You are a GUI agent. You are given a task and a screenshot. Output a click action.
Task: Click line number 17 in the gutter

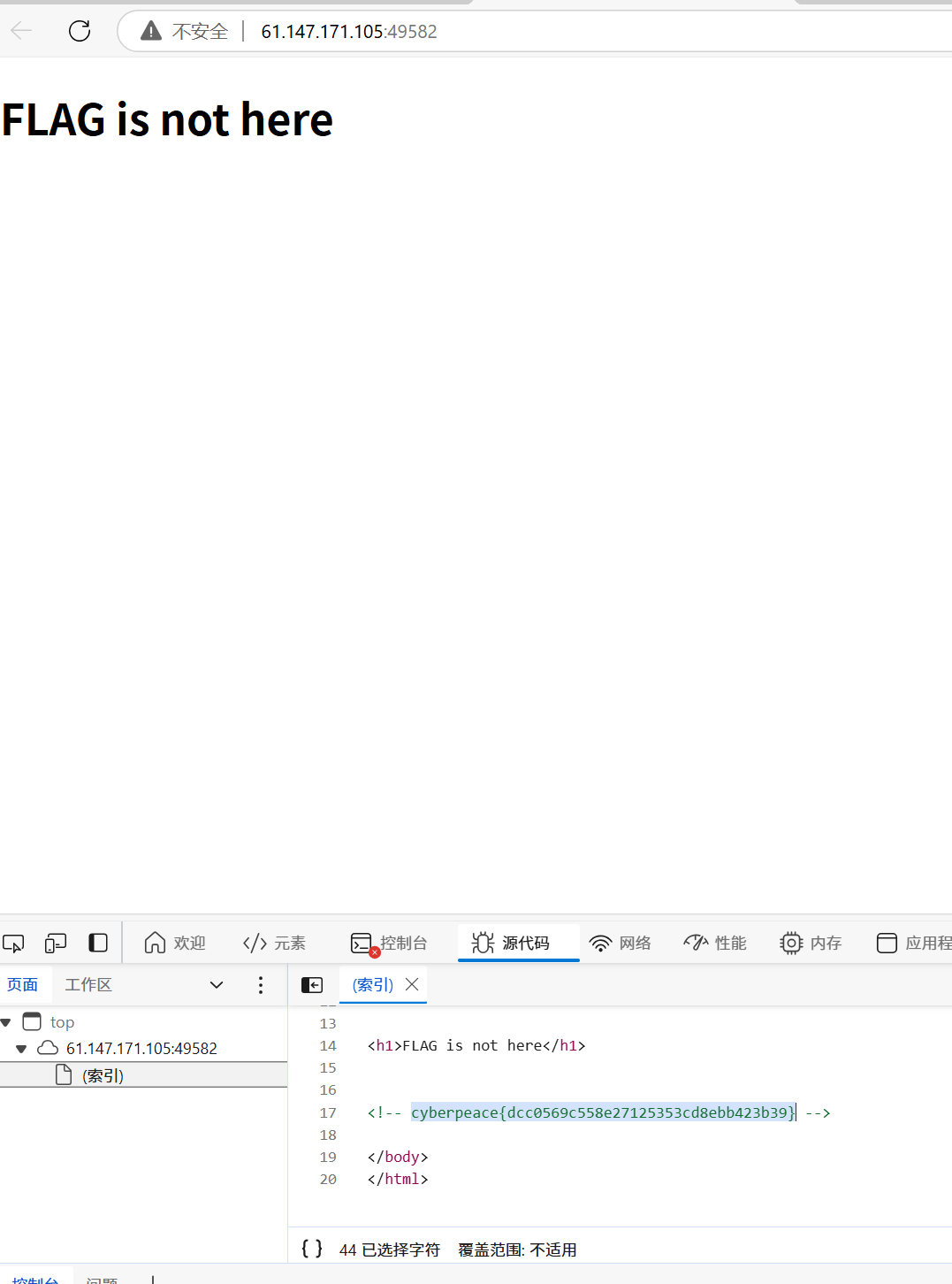[328, 1112]
